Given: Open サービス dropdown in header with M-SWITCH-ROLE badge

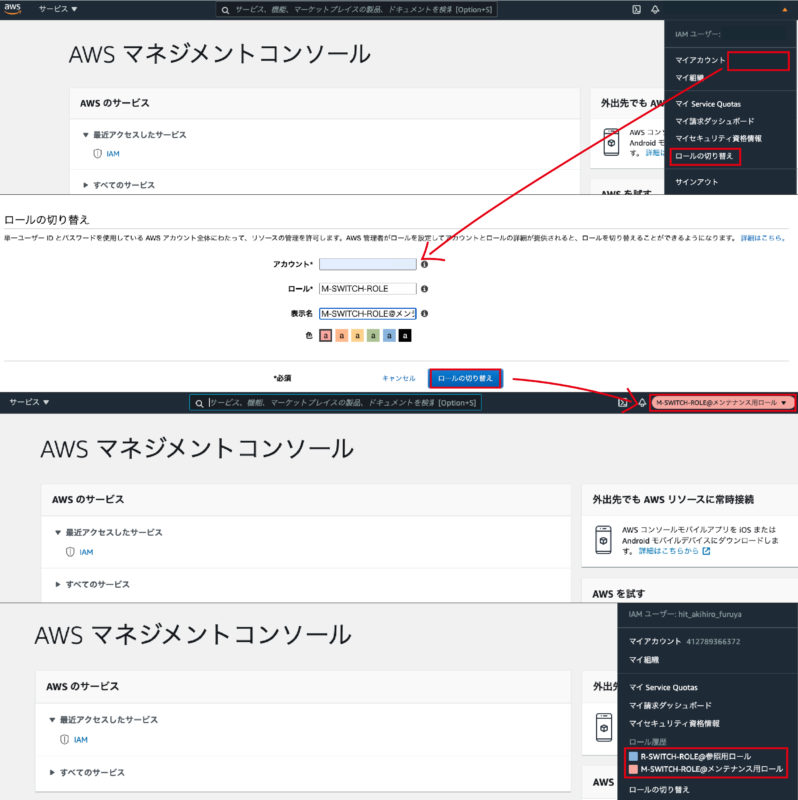Looking at the screenshot, I should tap(29, 402).
